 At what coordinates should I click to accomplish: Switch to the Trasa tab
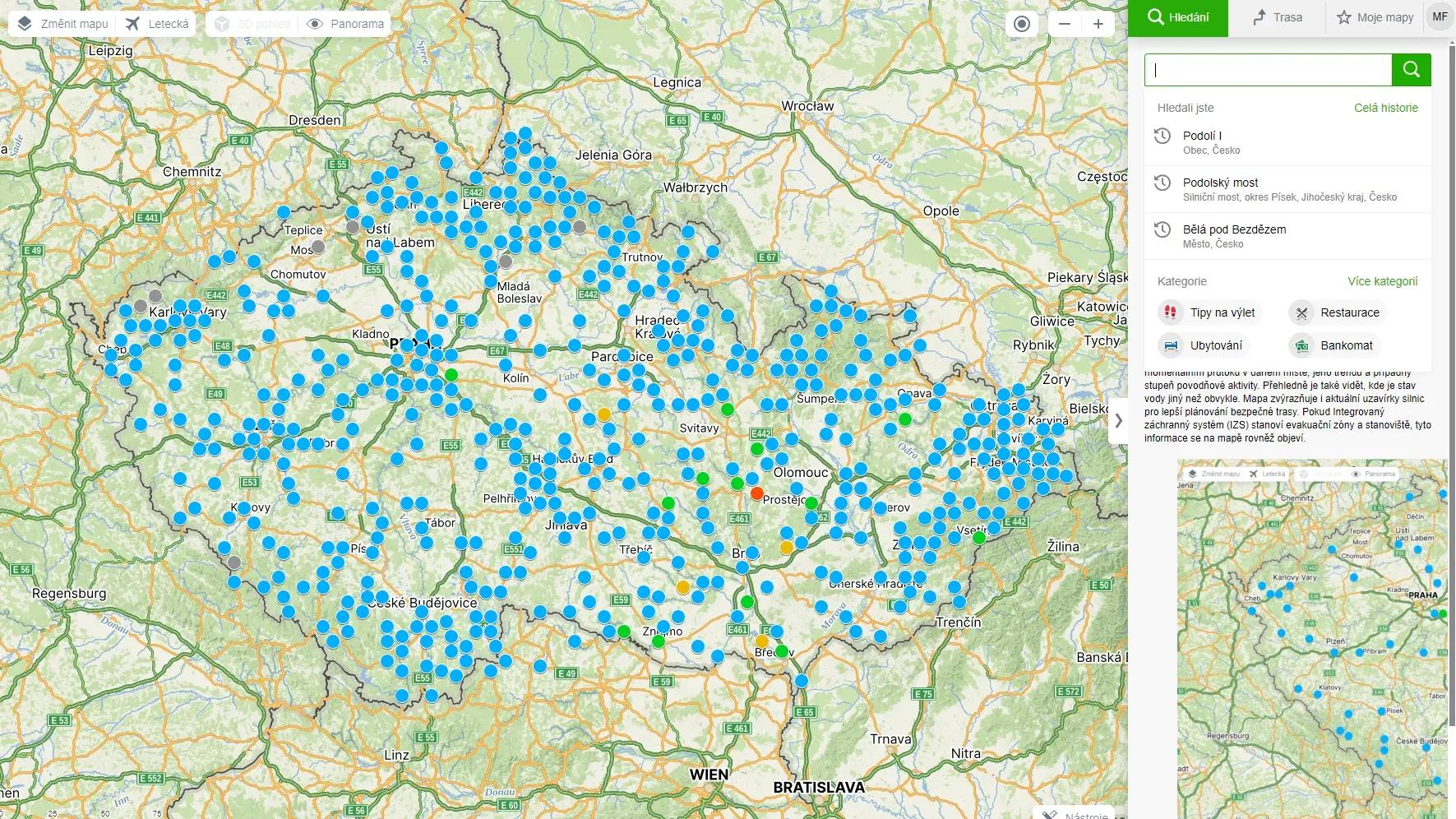tap(1279, 17)
